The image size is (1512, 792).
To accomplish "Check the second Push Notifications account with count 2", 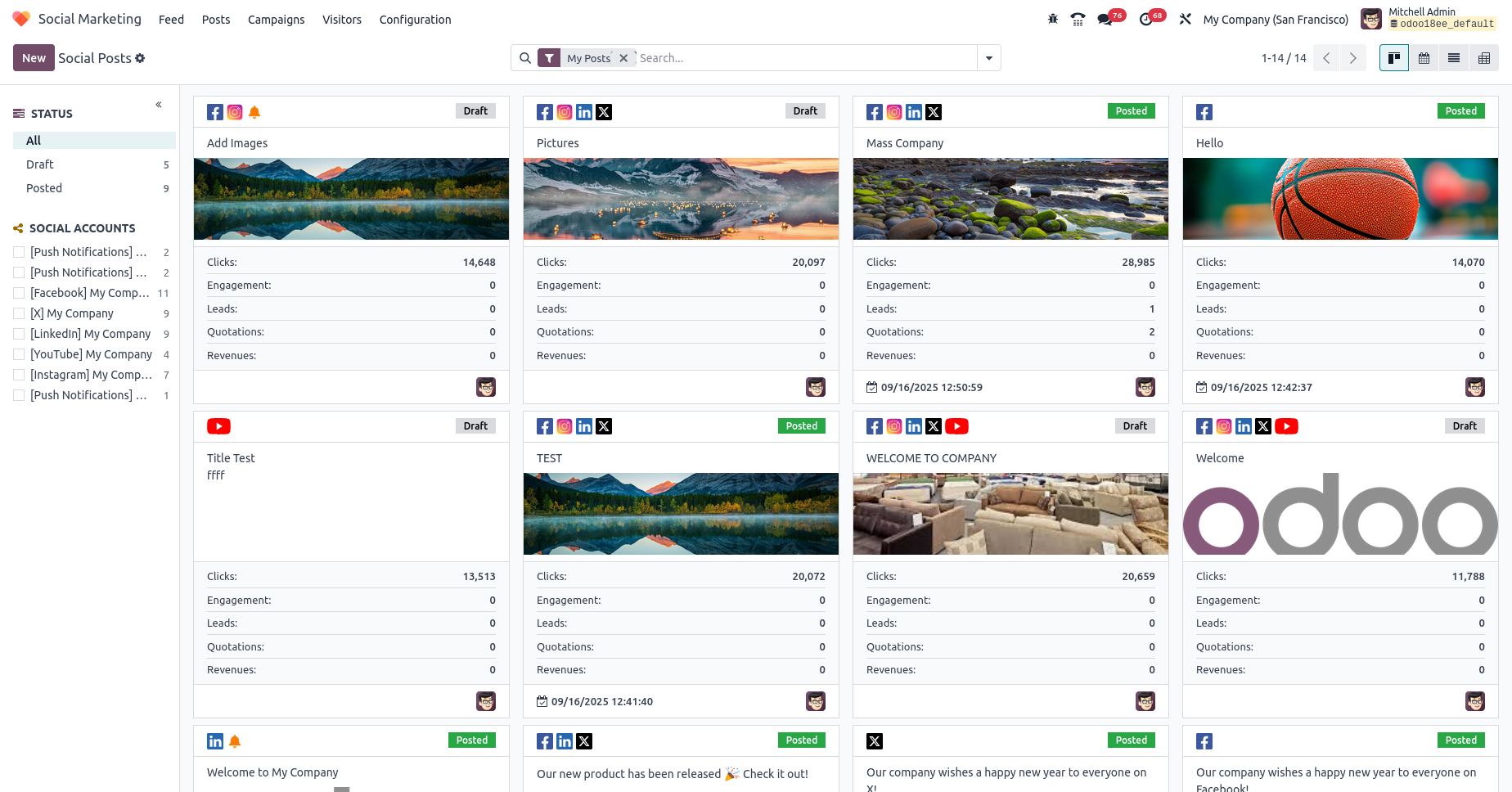I will click(19, 272).
